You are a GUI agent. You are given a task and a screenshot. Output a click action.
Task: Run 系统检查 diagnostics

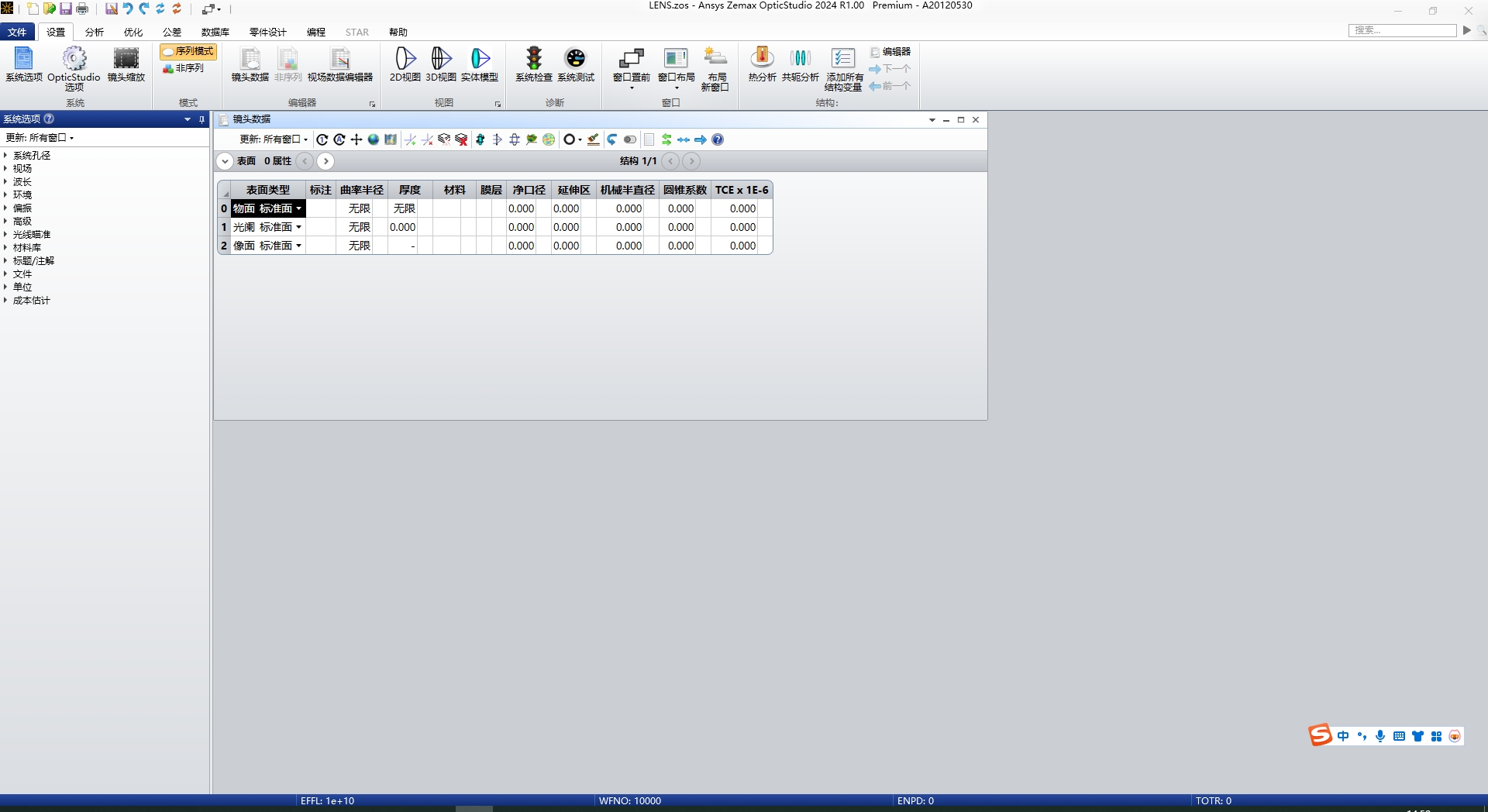(532, 66)
